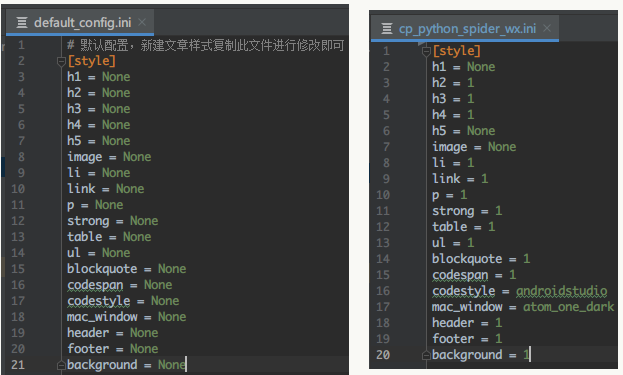
Task: Click 'blockquote = None' in default_config.ini
Action: pos(127,269)
